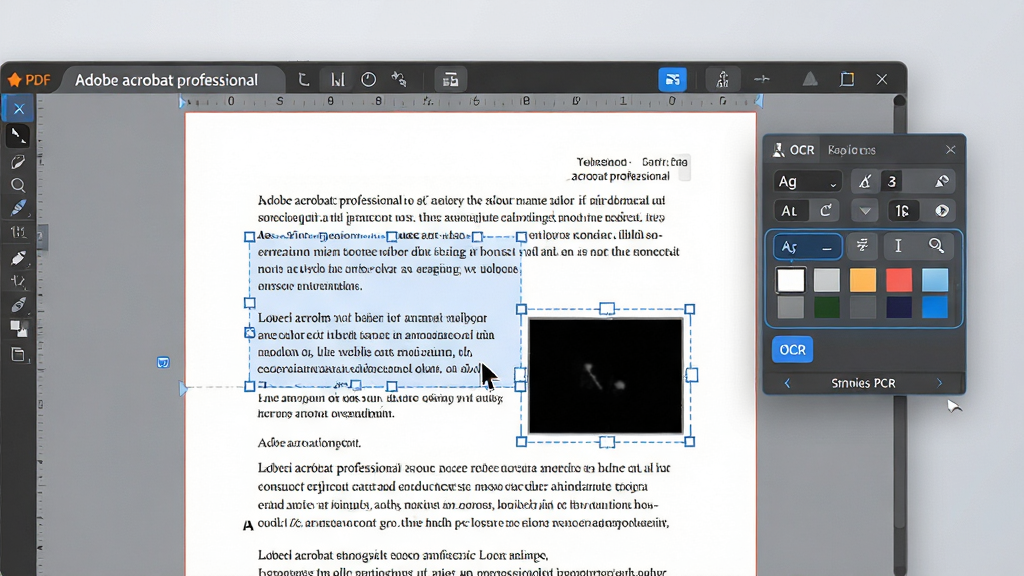Pick the light blue color swatch
The width and height of the screenshot is (1024, 576).
click(x=935, y=280)
